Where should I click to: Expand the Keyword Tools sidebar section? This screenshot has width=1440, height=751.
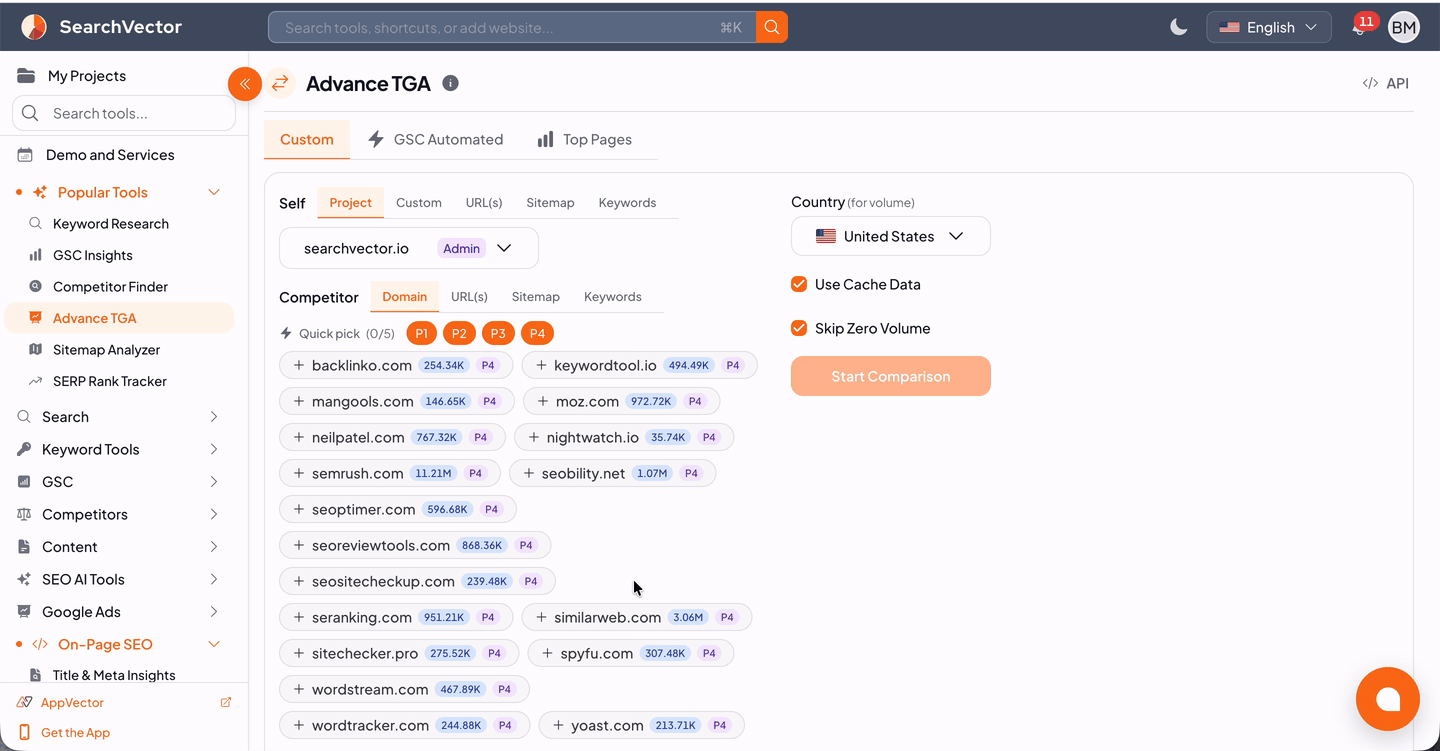[213, 450]
